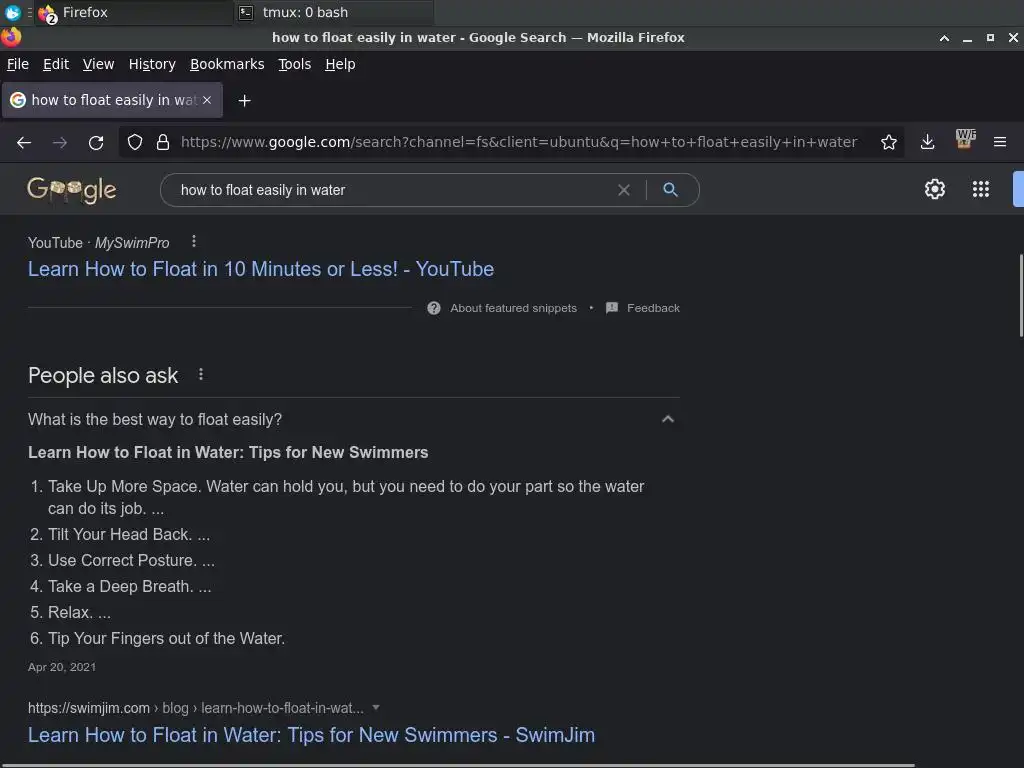Open the Firefox hamburger application menu

point(999,142)
